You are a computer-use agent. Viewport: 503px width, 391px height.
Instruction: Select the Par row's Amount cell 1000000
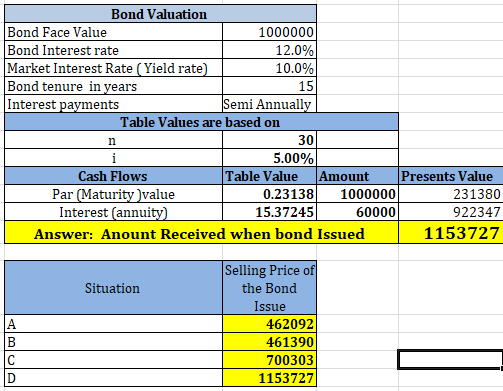(x=357, y=194)
